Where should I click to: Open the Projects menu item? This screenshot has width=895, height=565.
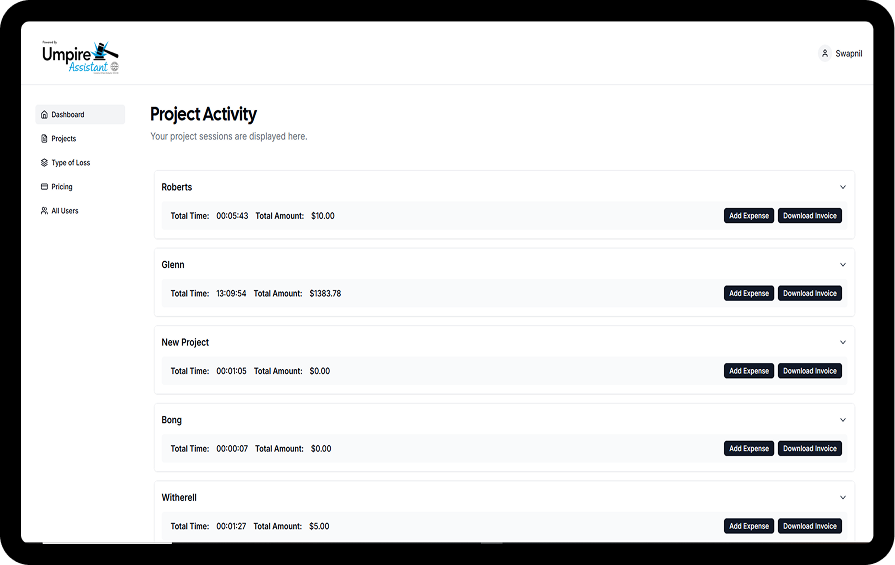click(64, 139)
